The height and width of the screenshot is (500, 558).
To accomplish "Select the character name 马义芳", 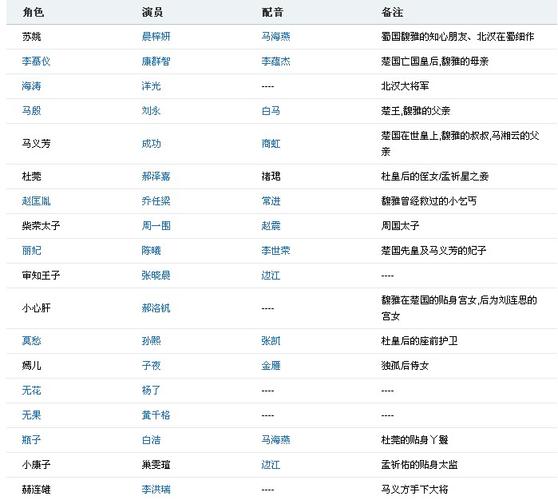I will 36,144.
